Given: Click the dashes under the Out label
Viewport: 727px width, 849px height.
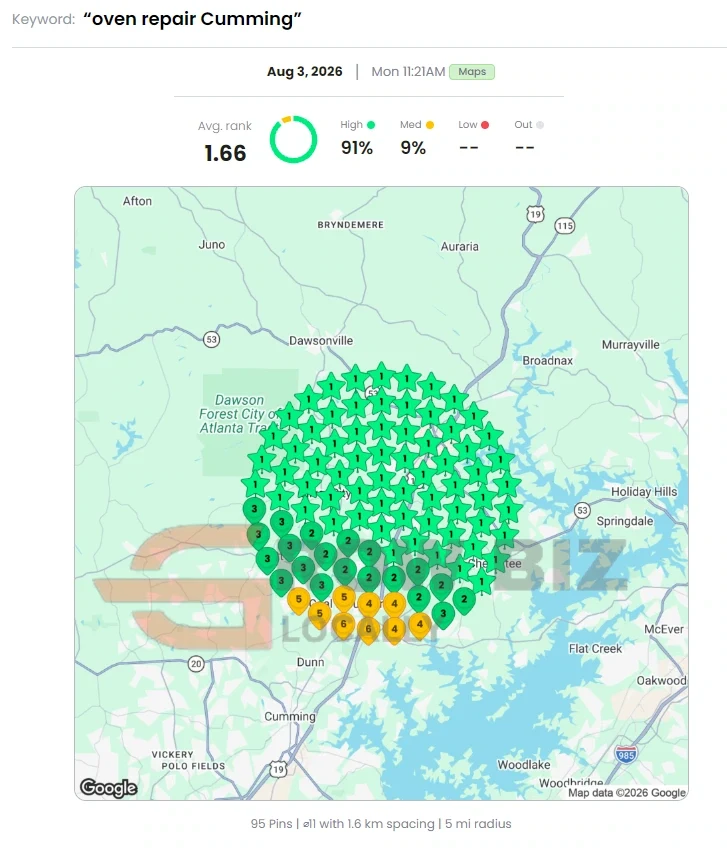Looking at the screenshot, I should pos(525,147).
